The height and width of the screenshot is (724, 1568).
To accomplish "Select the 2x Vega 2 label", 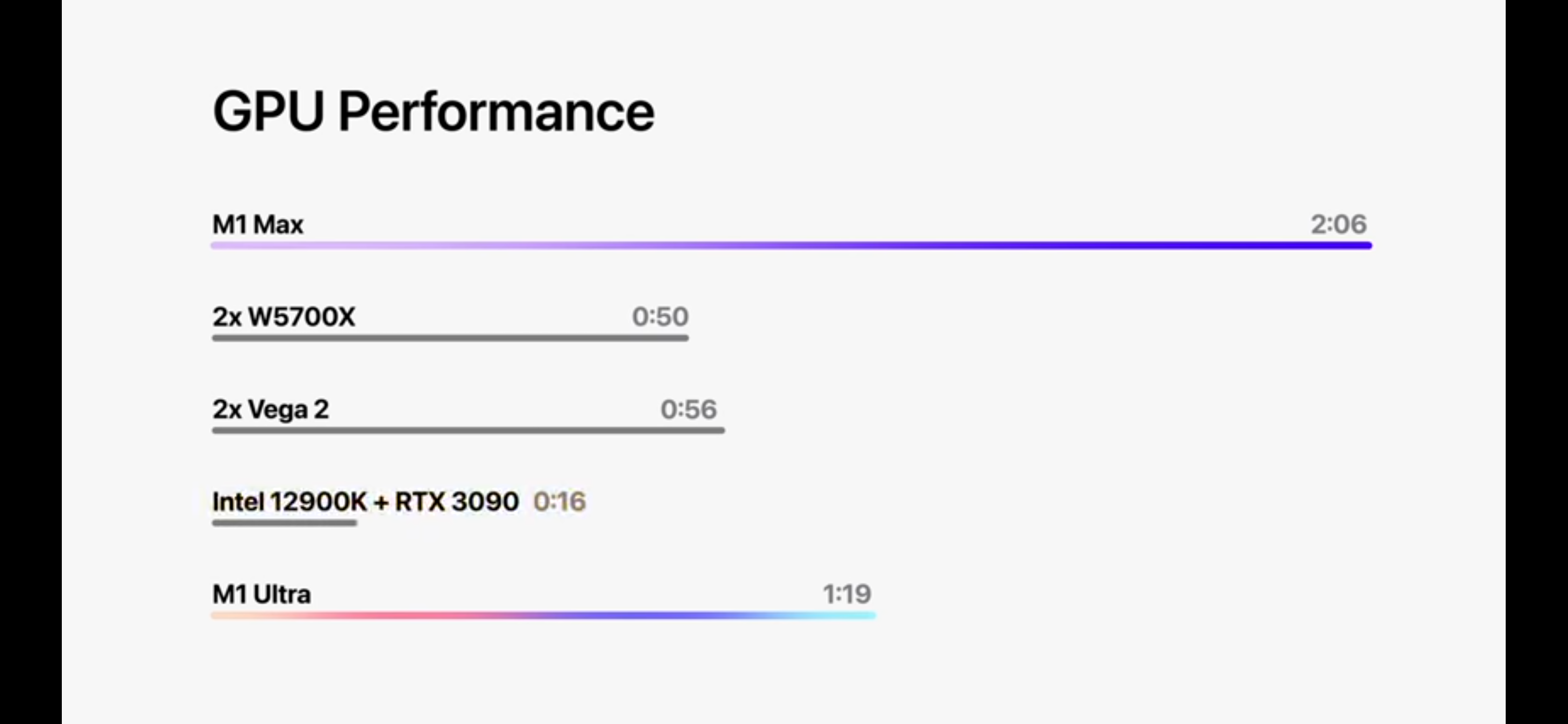I will point(270,409).
